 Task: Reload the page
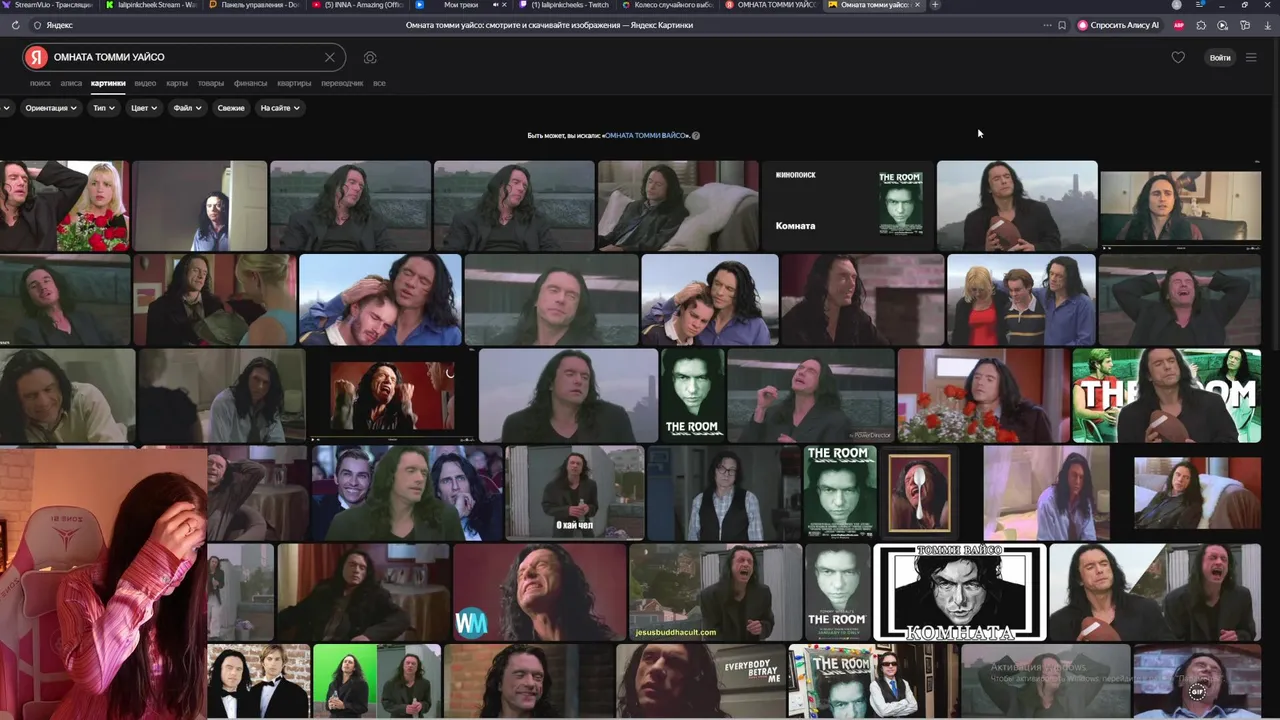15,25
